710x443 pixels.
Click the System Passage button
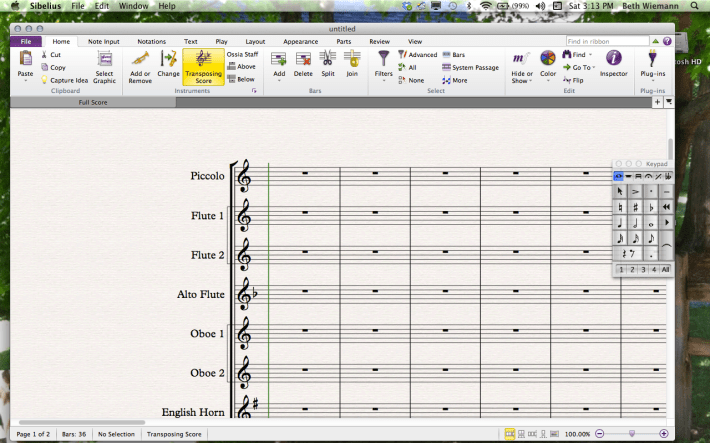[470, 67]
